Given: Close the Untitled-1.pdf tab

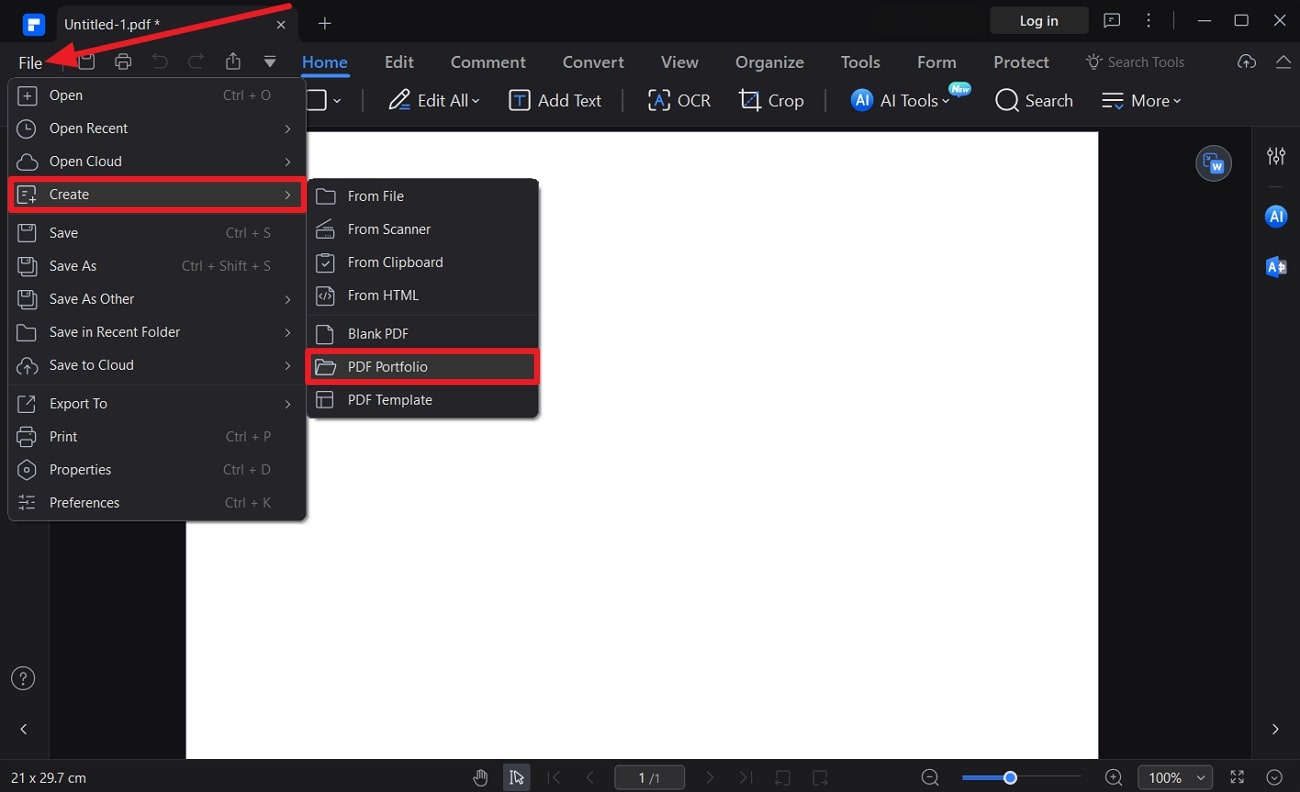Looking at the screenshot, I should (x=281, y=24).
